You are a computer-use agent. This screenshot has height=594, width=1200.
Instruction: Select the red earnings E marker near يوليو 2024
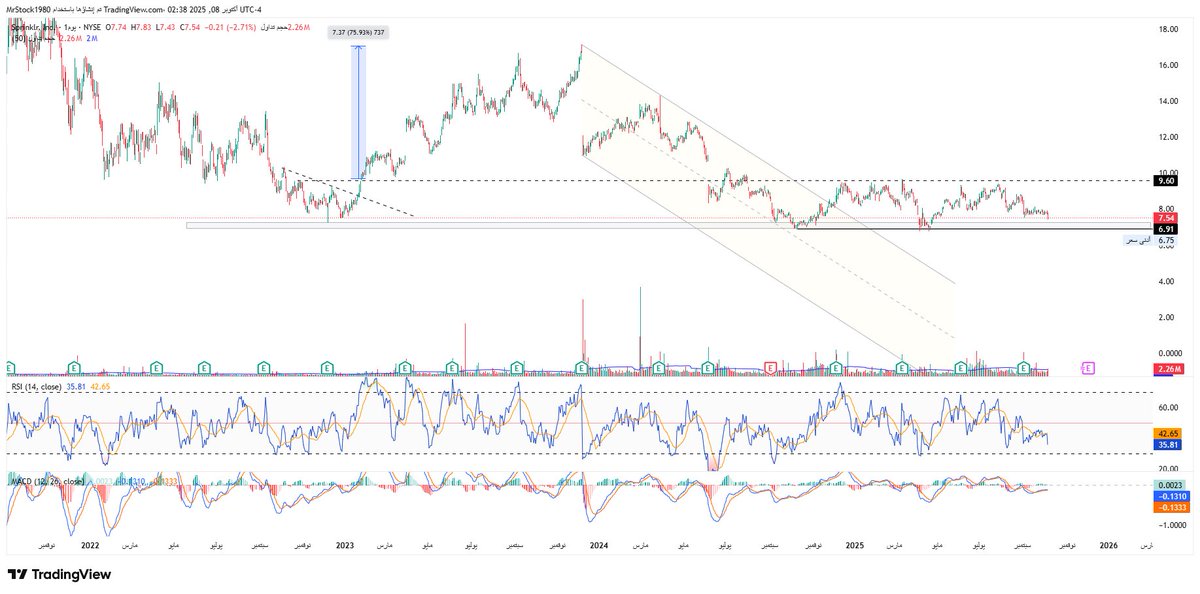click(x=769, y=368)
